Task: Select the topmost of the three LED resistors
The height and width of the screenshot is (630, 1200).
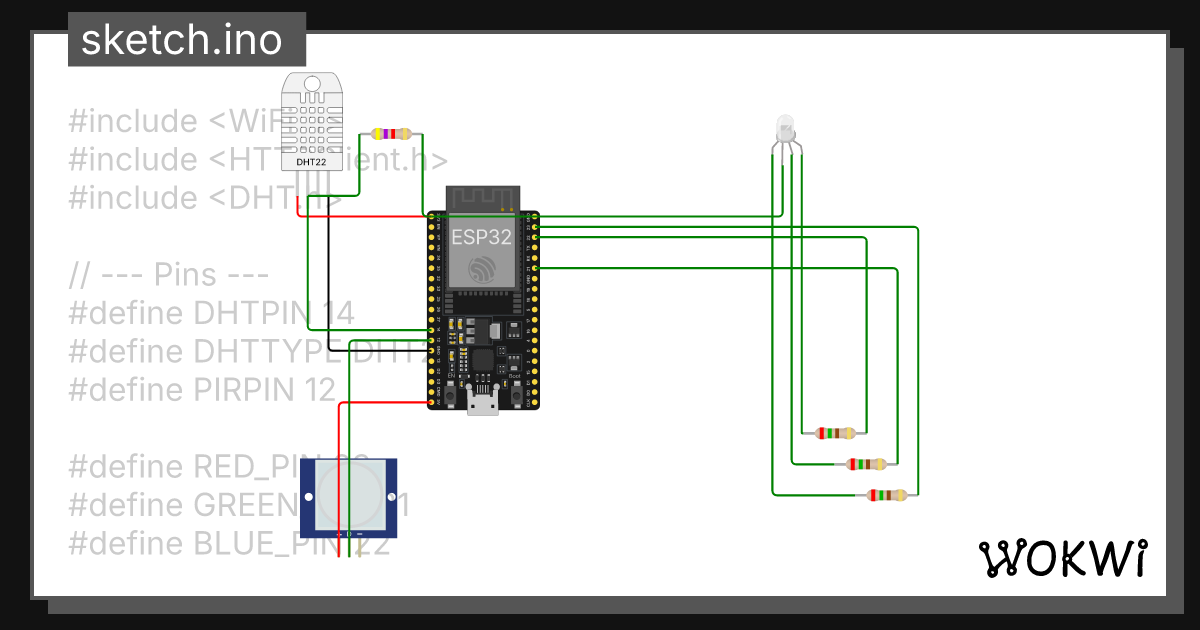Action: 836,433
